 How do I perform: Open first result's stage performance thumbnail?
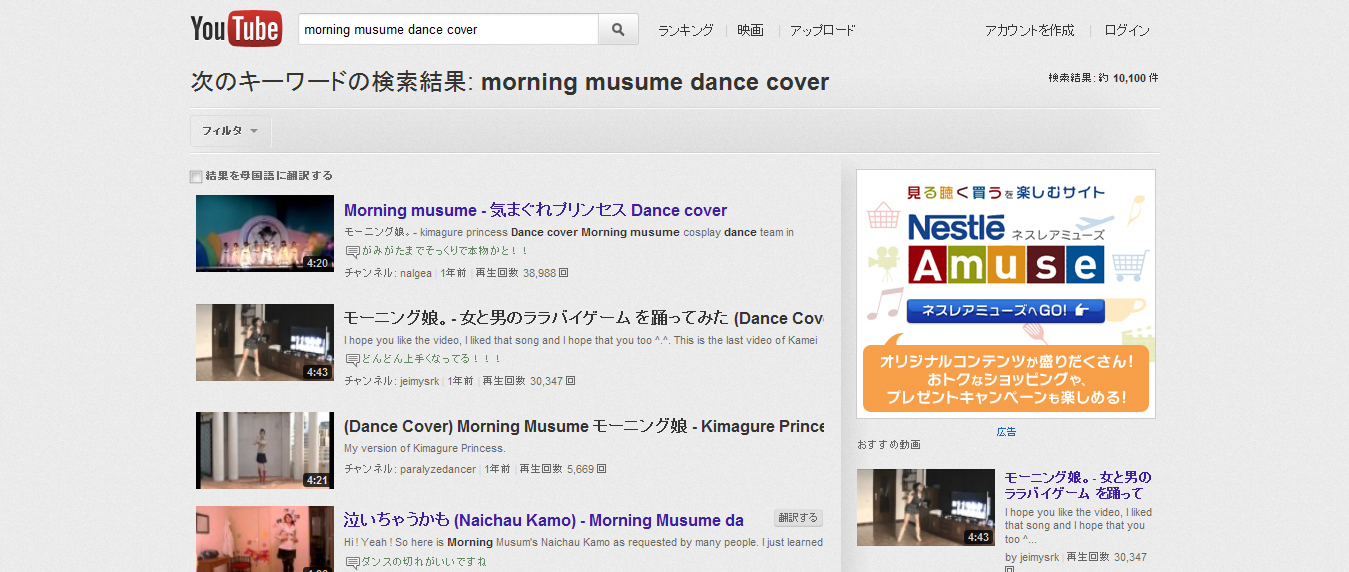[264, 233]
